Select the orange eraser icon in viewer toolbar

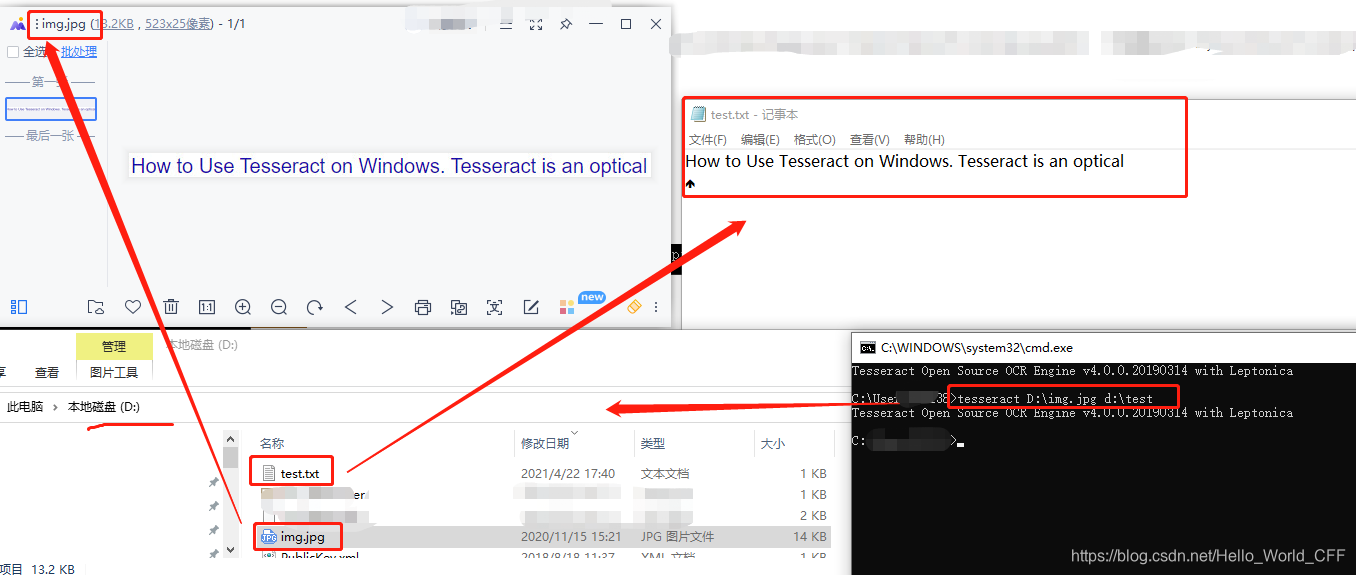click(633, 306)
